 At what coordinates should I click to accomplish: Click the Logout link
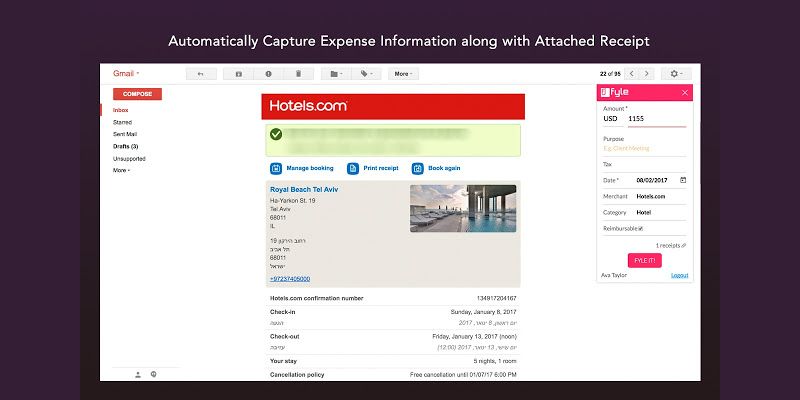pos(680,276)
